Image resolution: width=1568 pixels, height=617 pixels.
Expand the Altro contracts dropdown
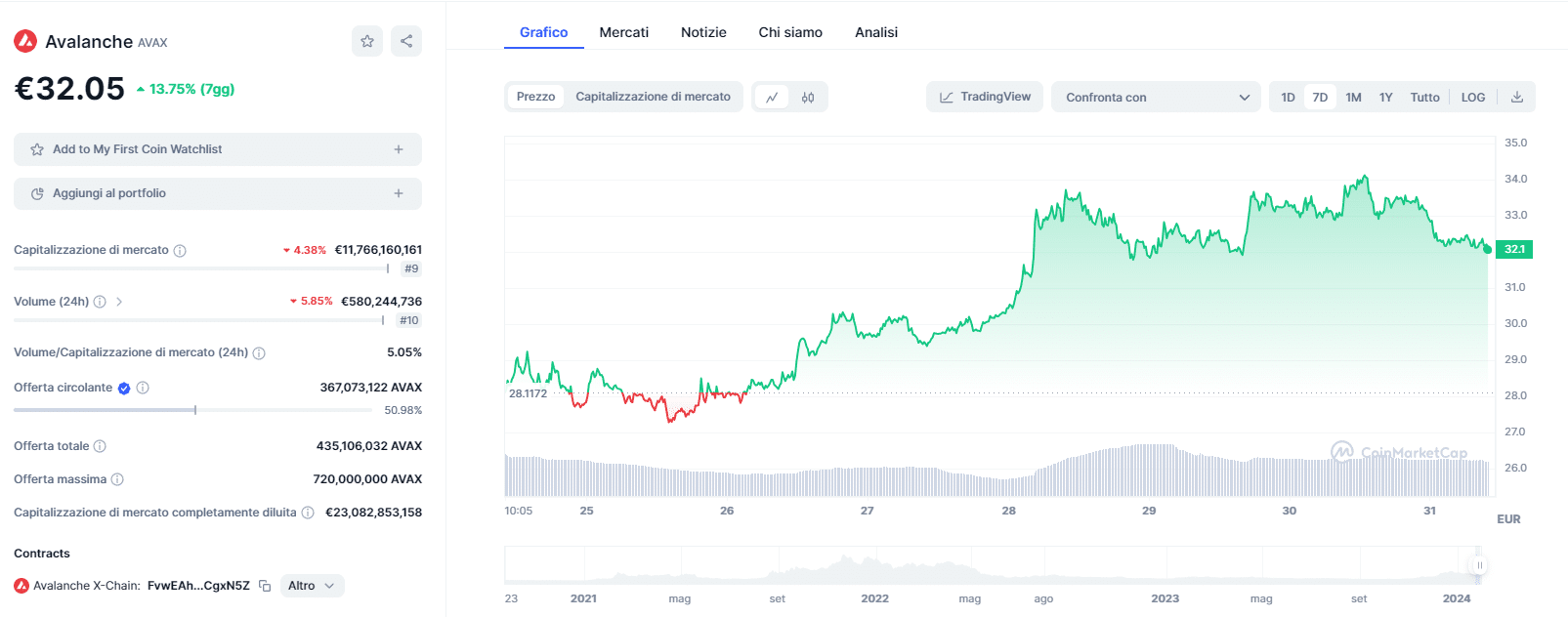coord(312,586)
